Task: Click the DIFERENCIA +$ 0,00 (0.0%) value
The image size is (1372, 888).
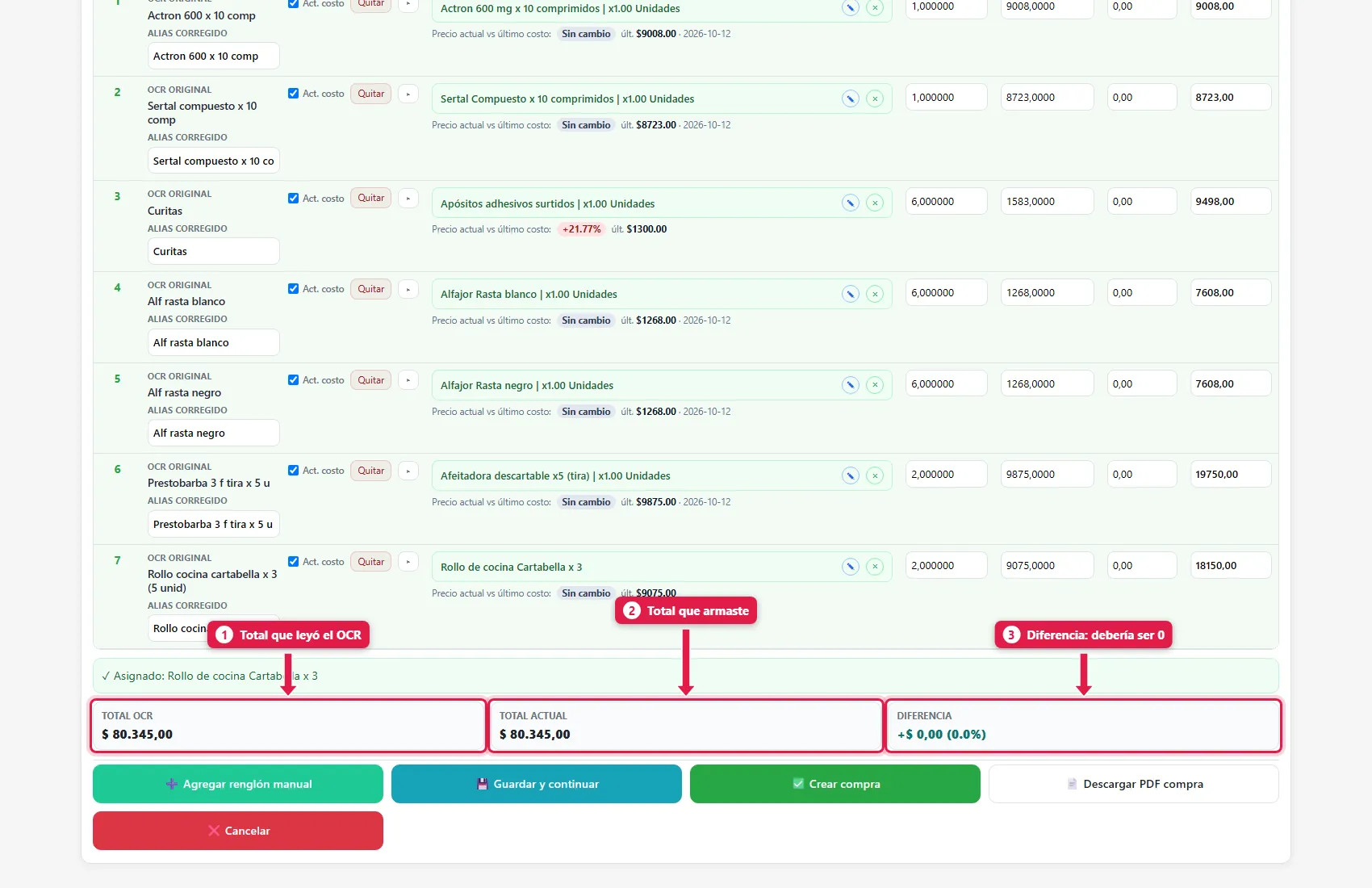Action: (x=941, y=734)
